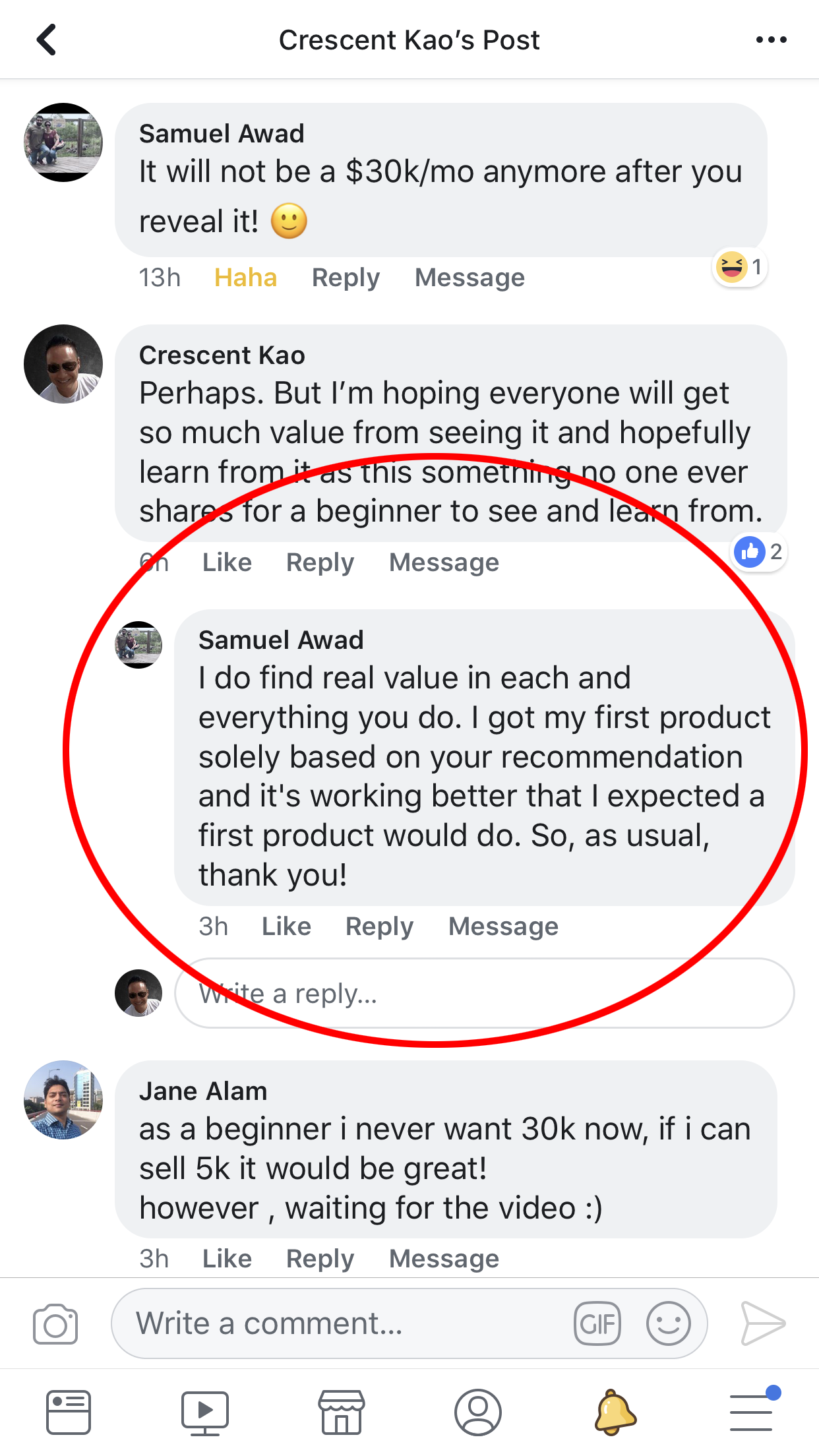Viewport: 819px width, 1456px height.
Task: Go to the Profile tab
Action: 478,1412
